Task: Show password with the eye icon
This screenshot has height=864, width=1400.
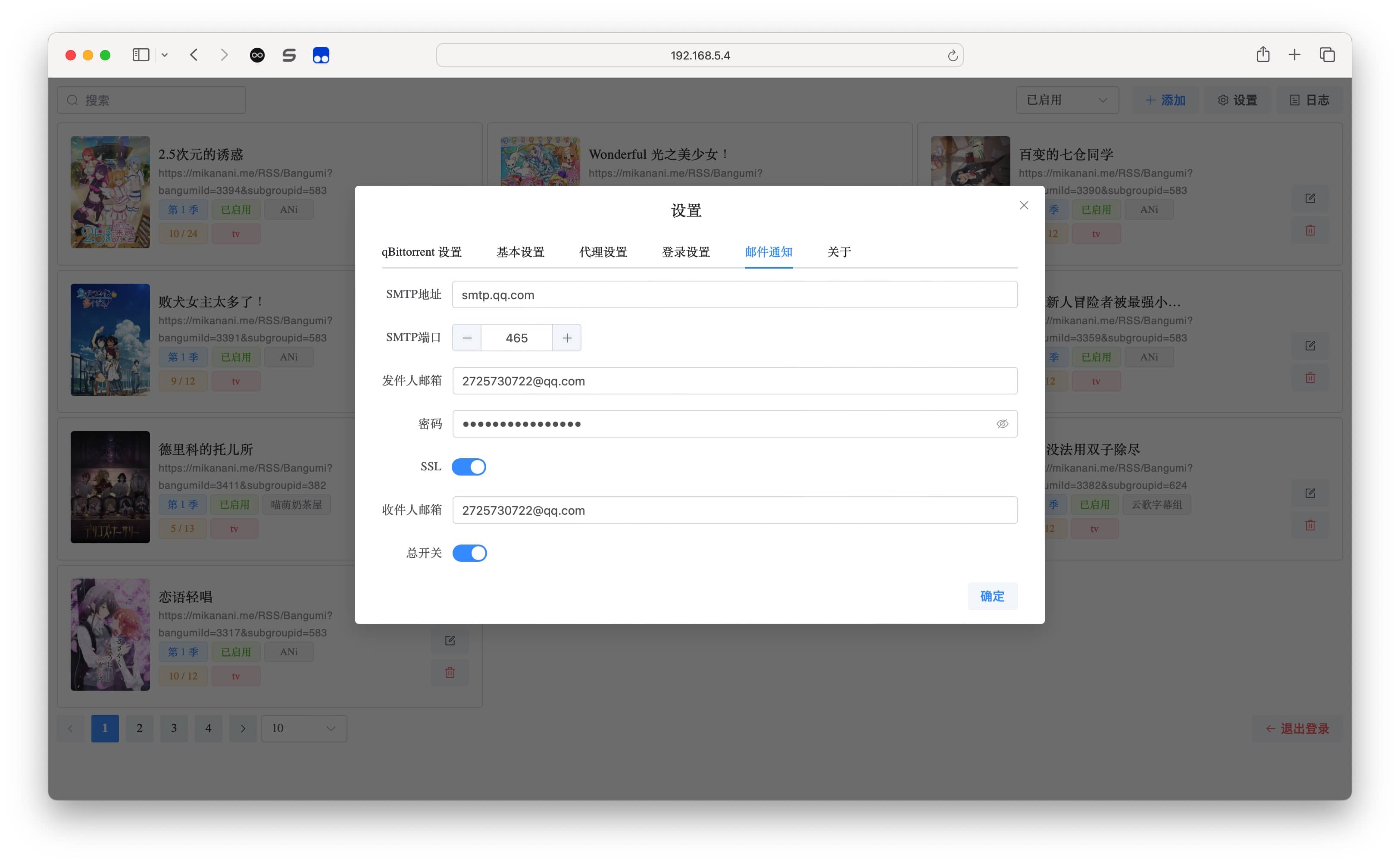Action: click(x=1002, y=424)
